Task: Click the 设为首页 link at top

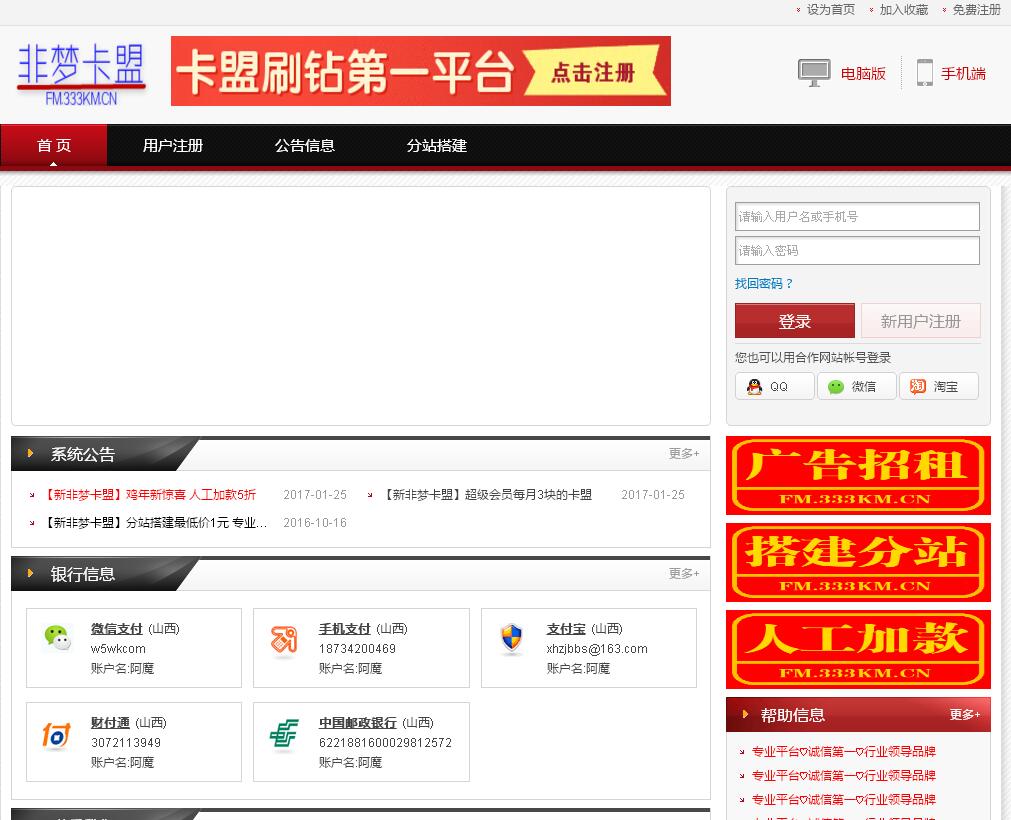Action: (830, 10)
